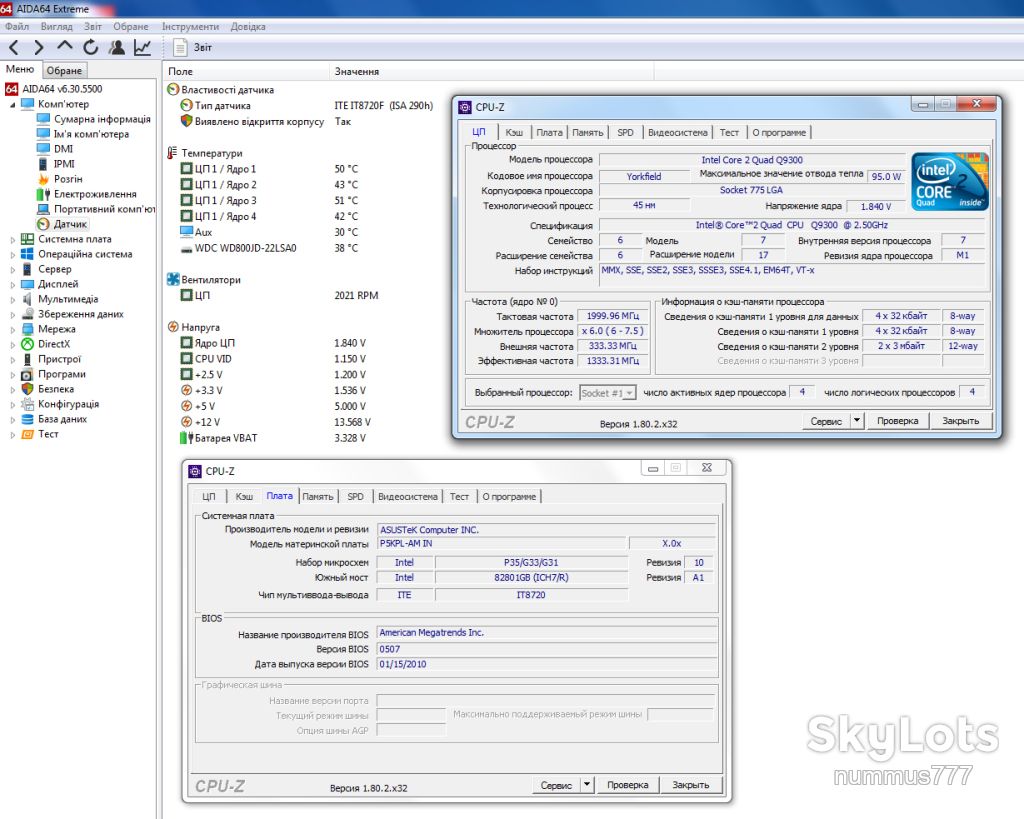Expand the Системна плата tree node
This screenshot has width=1024, height=819.
(12, 240)
